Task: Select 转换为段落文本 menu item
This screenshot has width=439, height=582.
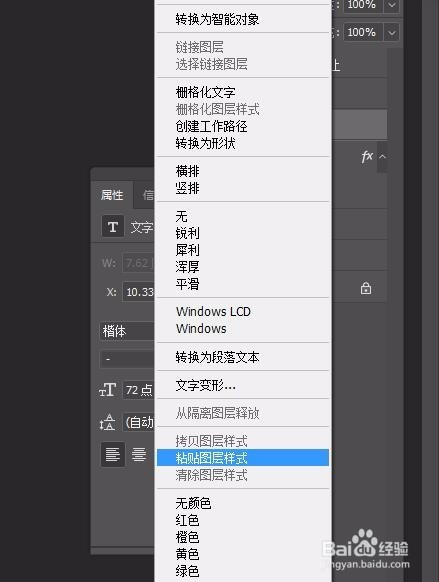Action: coord(243,357)
